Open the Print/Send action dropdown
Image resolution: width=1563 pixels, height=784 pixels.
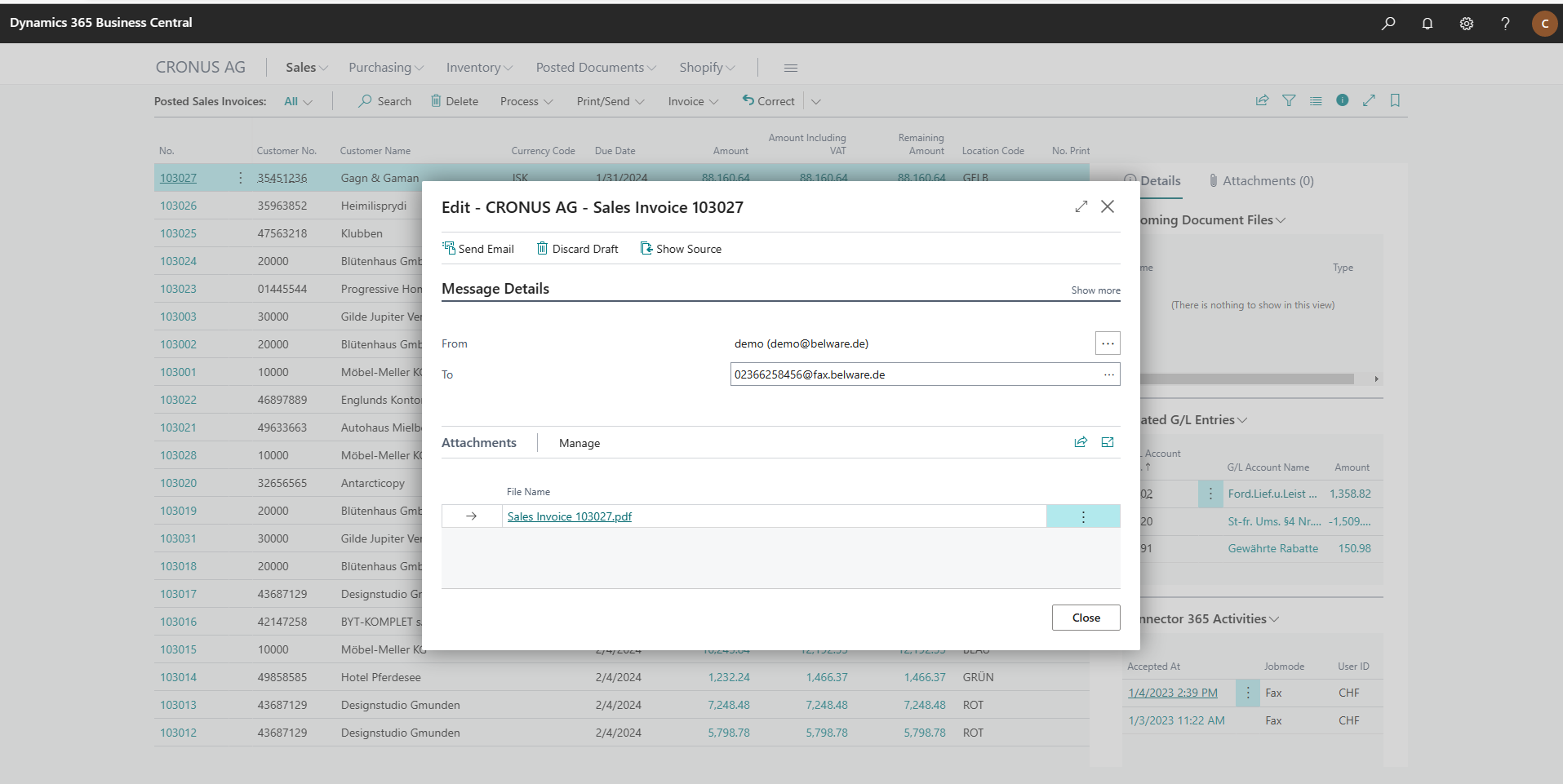tap(611, 101)
